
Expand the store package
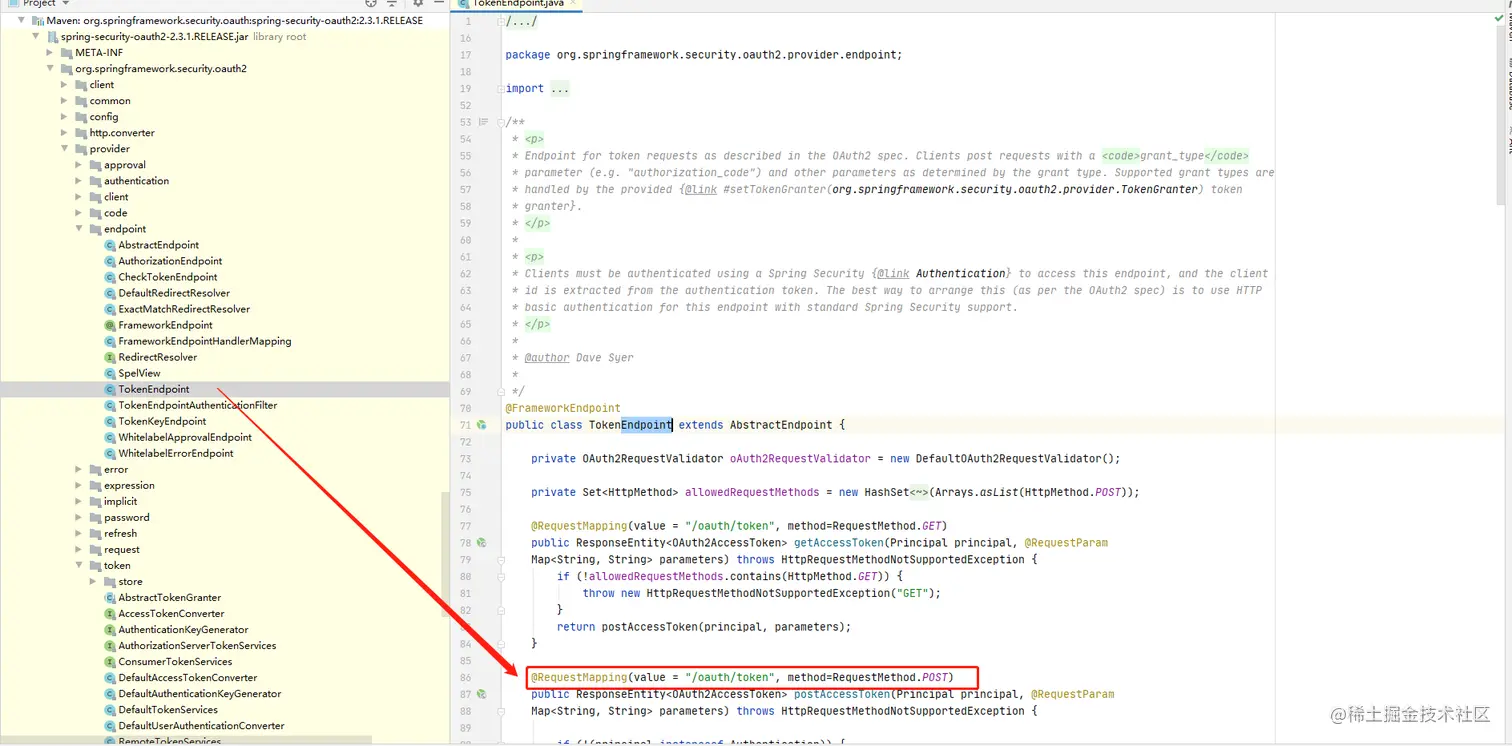[93, 582]
